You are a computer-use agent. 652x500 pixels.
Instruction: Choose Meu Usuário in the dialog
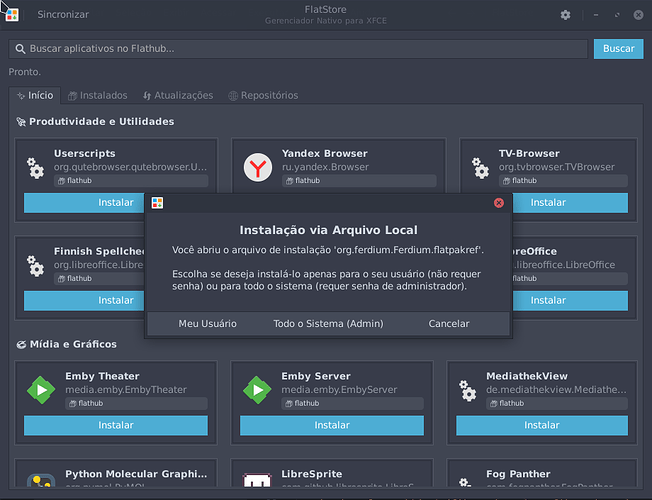point(207,324)
